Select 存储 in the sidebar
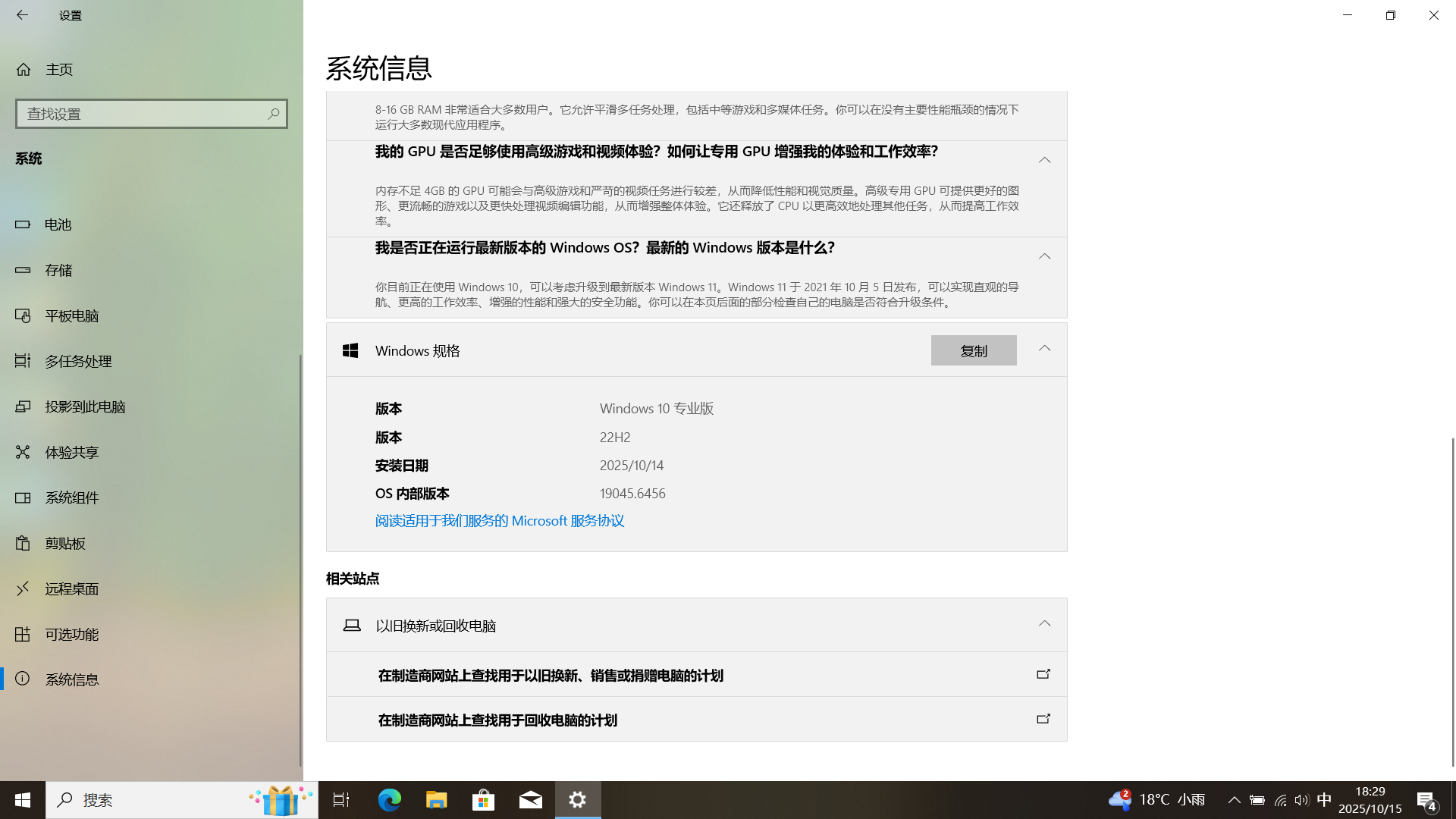 click(58, 270)
